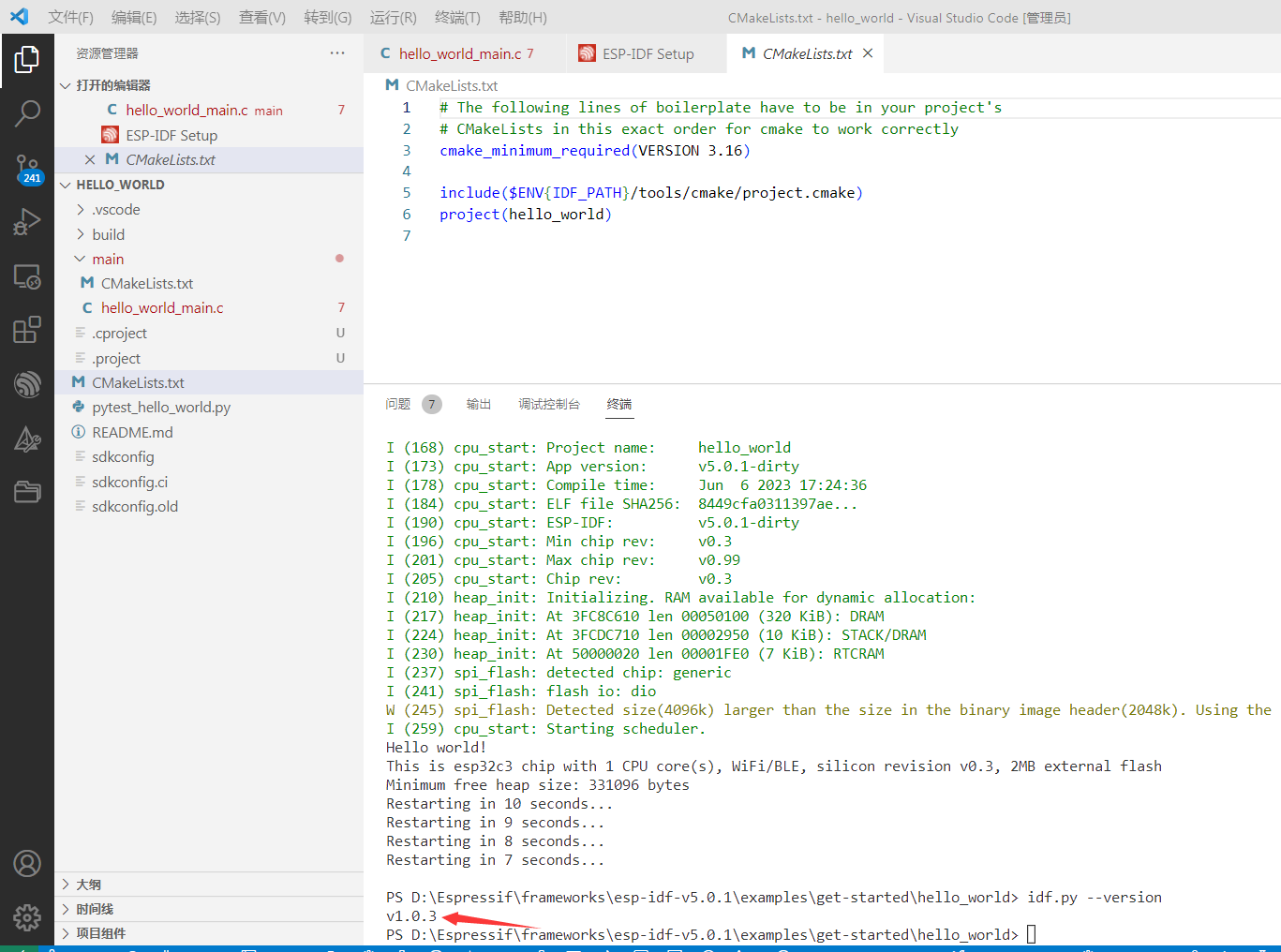
Task: Open ESP-IDF Explorer from activity bar
Action: 27,384
